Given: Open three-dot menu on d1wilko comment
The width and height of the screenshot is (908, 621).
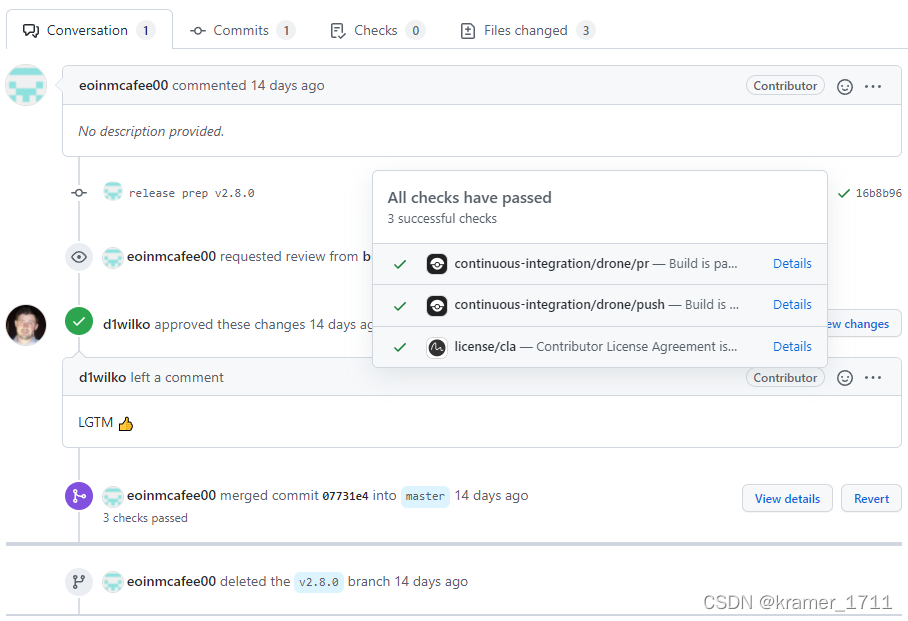Looking at the screenshot, I should coord(873,378).
